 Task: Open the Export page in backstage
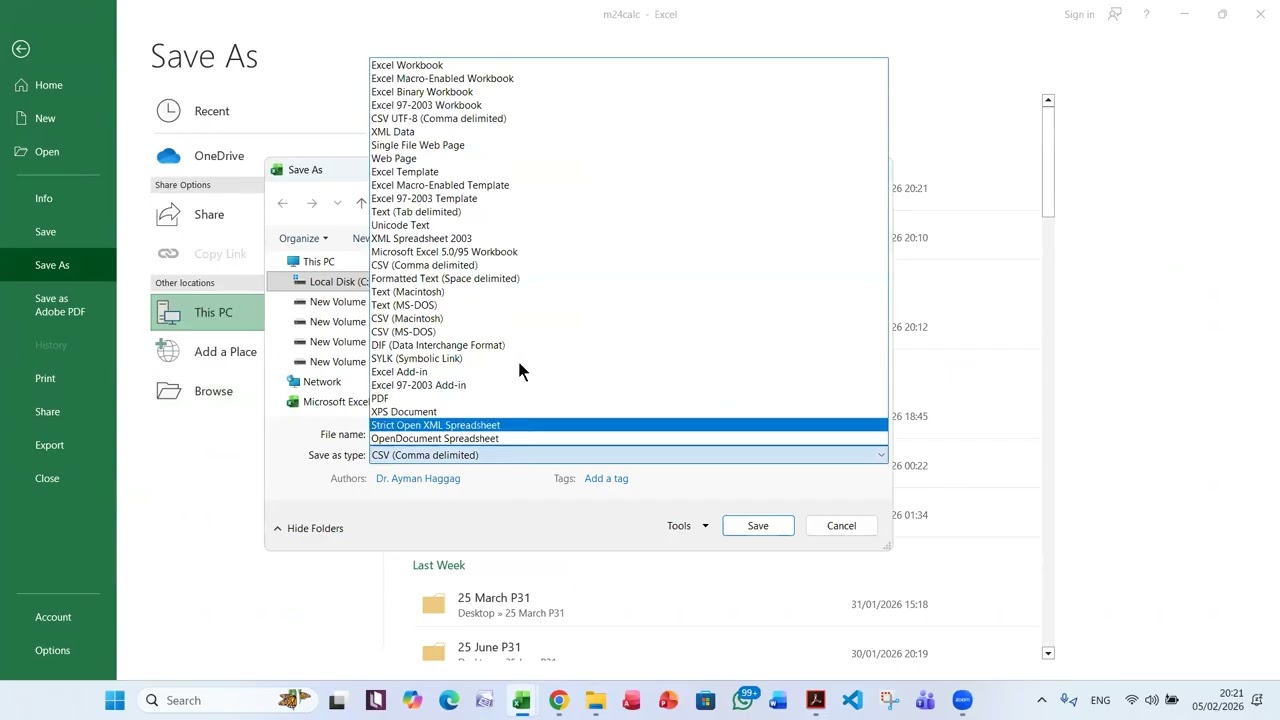pos(49,445)
